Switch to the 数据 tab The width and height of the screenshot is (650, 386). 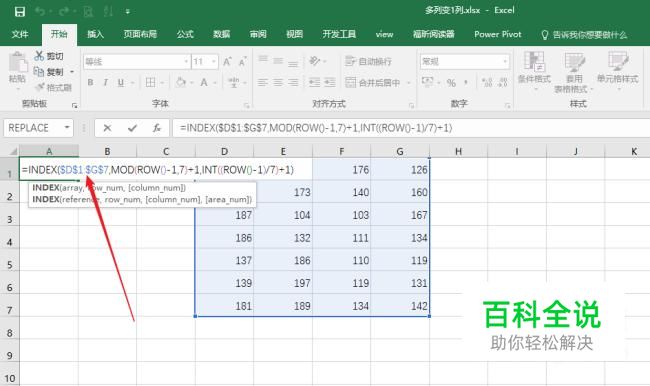(x=221, y=34)
